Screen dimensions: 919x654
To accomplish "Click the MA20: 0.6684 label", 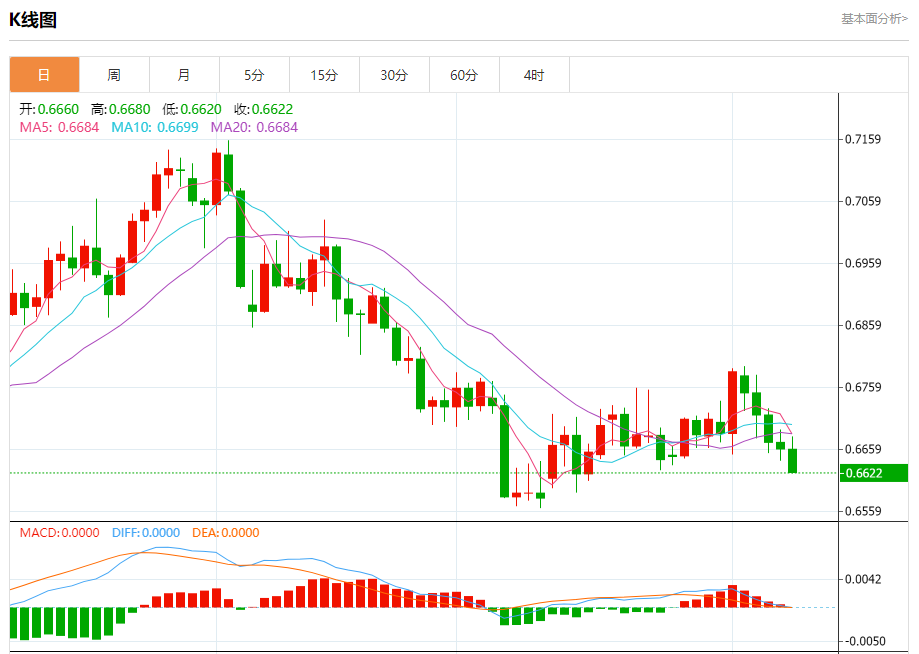I will [254, 127].
